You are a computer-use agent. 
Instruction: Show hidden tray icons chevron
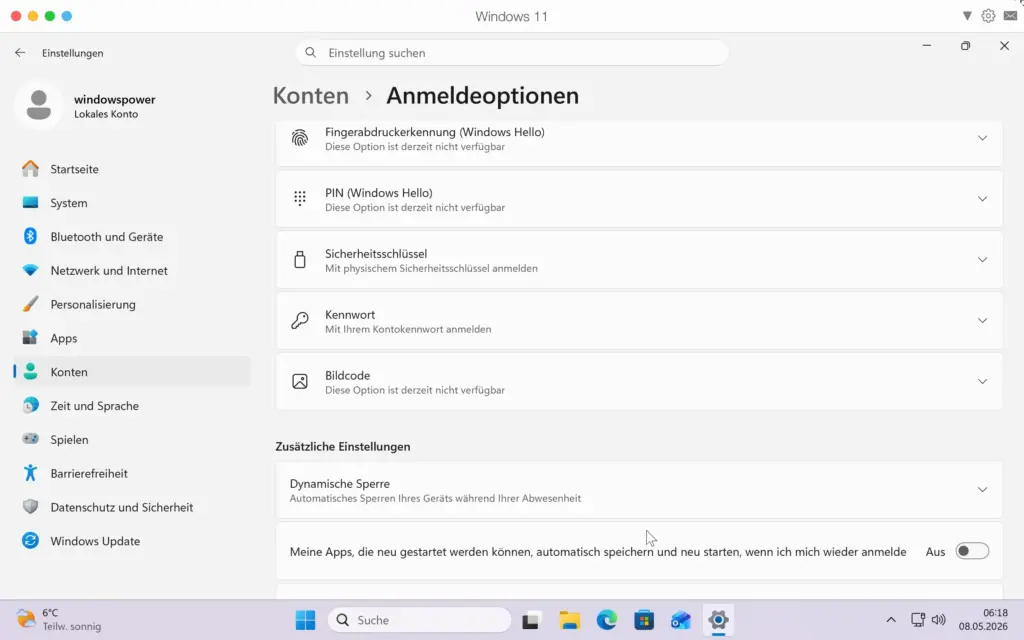click(891, 620)
